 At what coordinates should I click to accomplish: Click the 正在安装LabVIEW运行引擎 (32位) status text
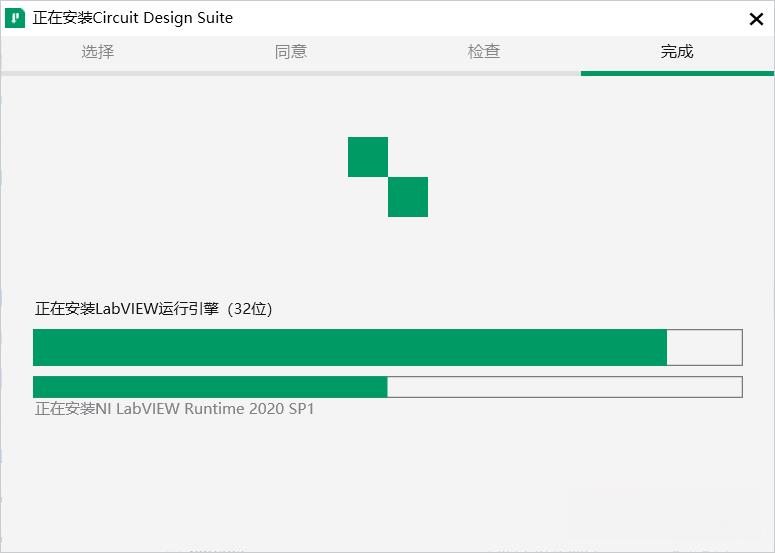pyautogui.click(x=154, y=309)
